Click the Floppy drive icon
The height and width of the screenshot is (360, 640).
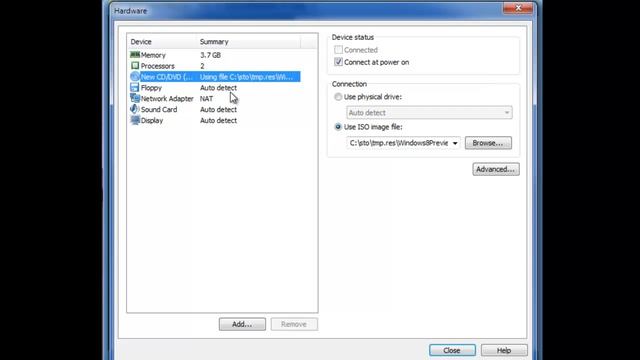135,87
